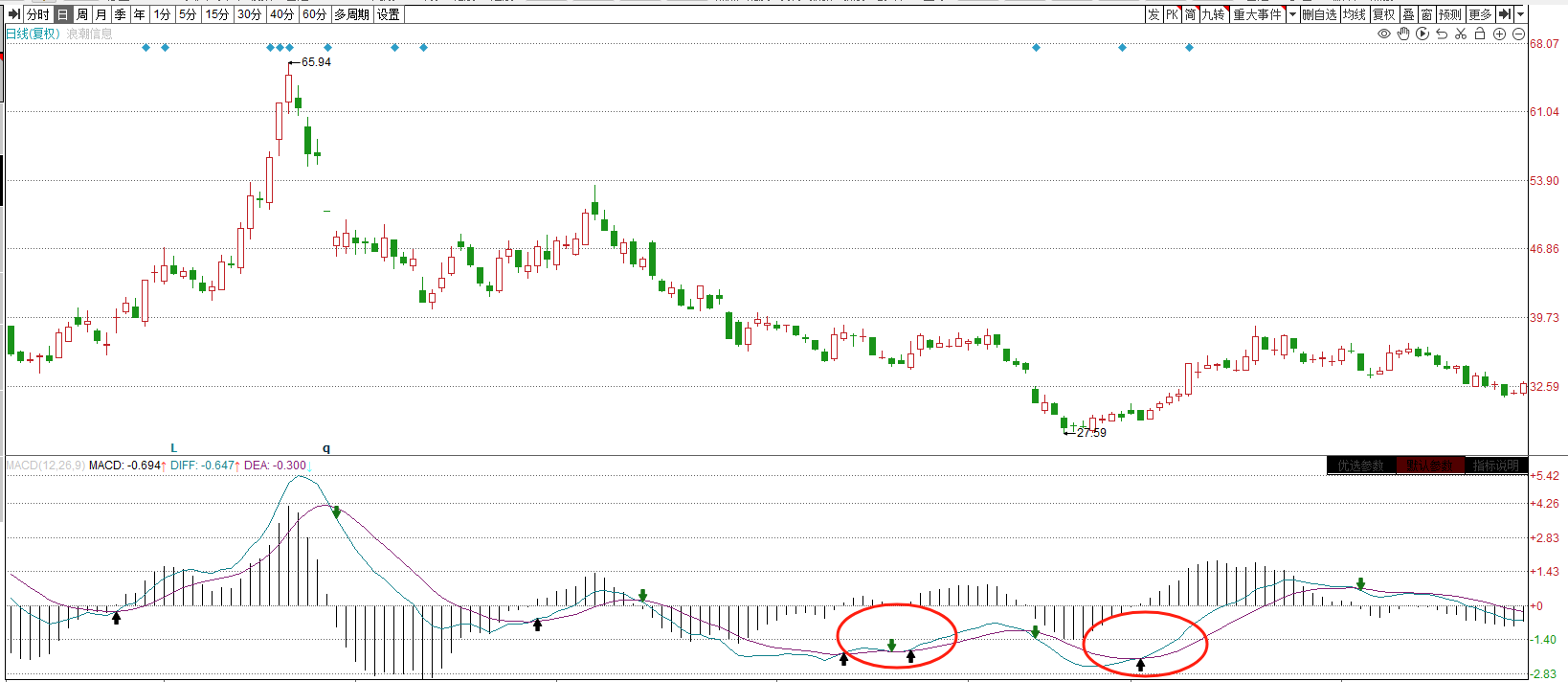Click 窗 window layout button

(x=1426, y=14)
